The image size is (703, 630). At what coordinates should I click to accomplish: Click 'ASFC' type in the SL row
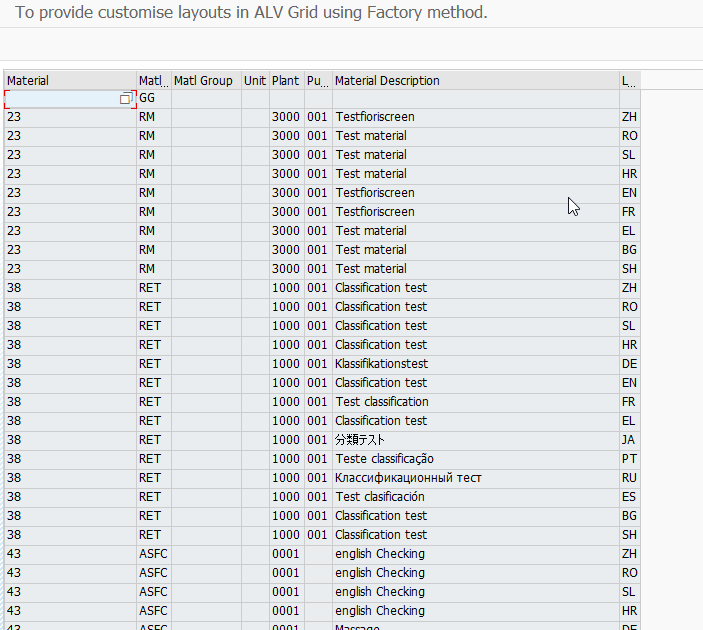coord(154,592)
